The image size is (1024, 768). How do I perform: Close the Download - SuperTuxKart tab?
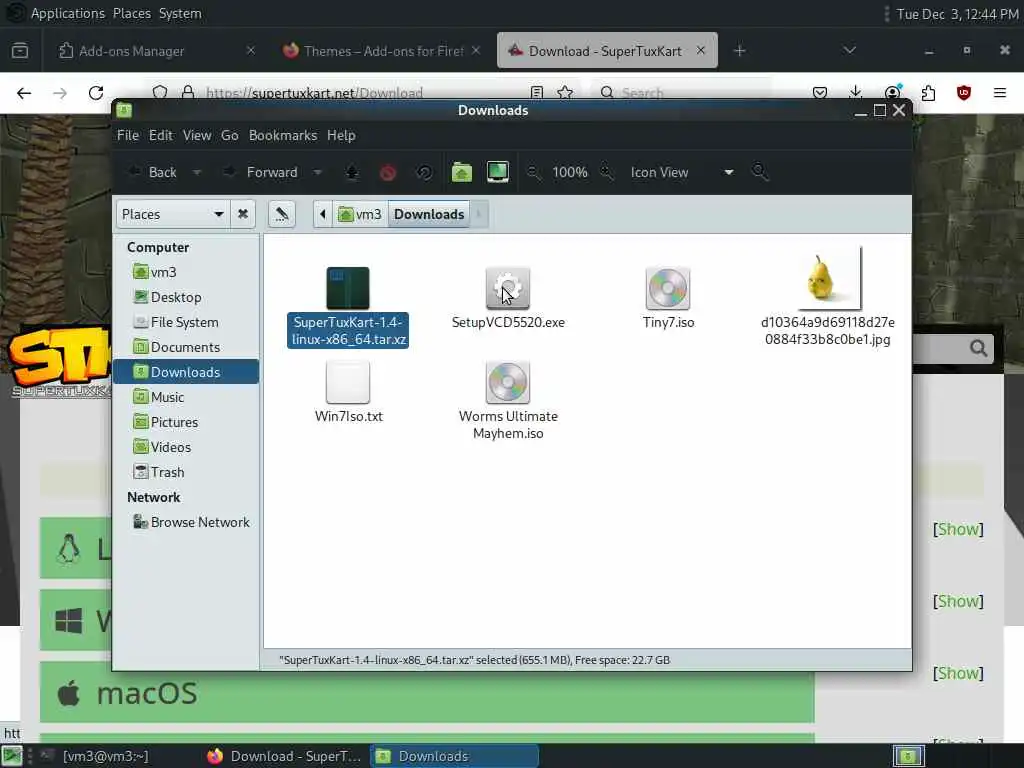[700, 50]
